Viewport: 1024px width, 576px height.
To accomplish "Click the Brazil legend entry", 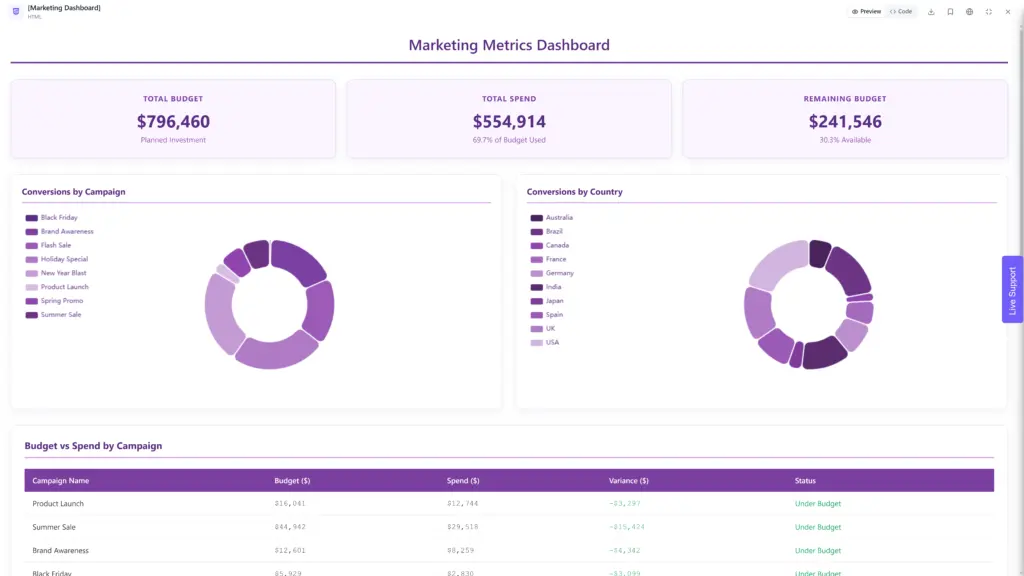I will point(547,231).
